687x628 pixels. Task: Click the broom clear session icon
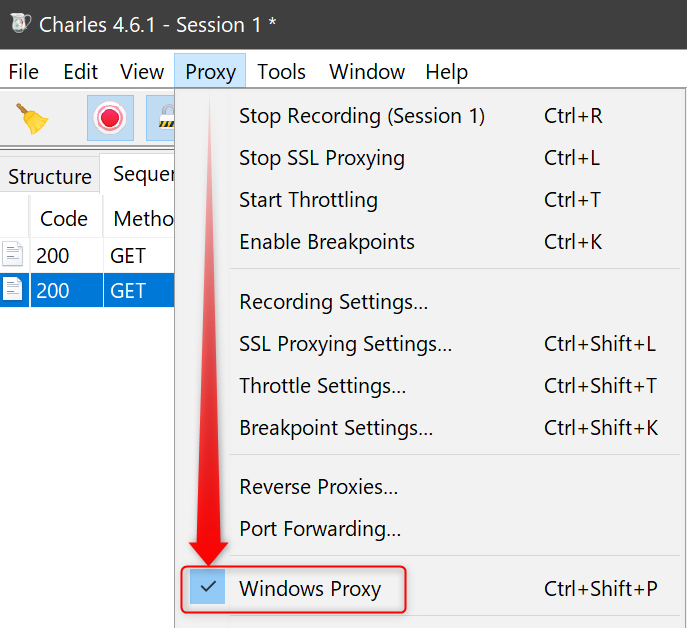pos(32,118)
